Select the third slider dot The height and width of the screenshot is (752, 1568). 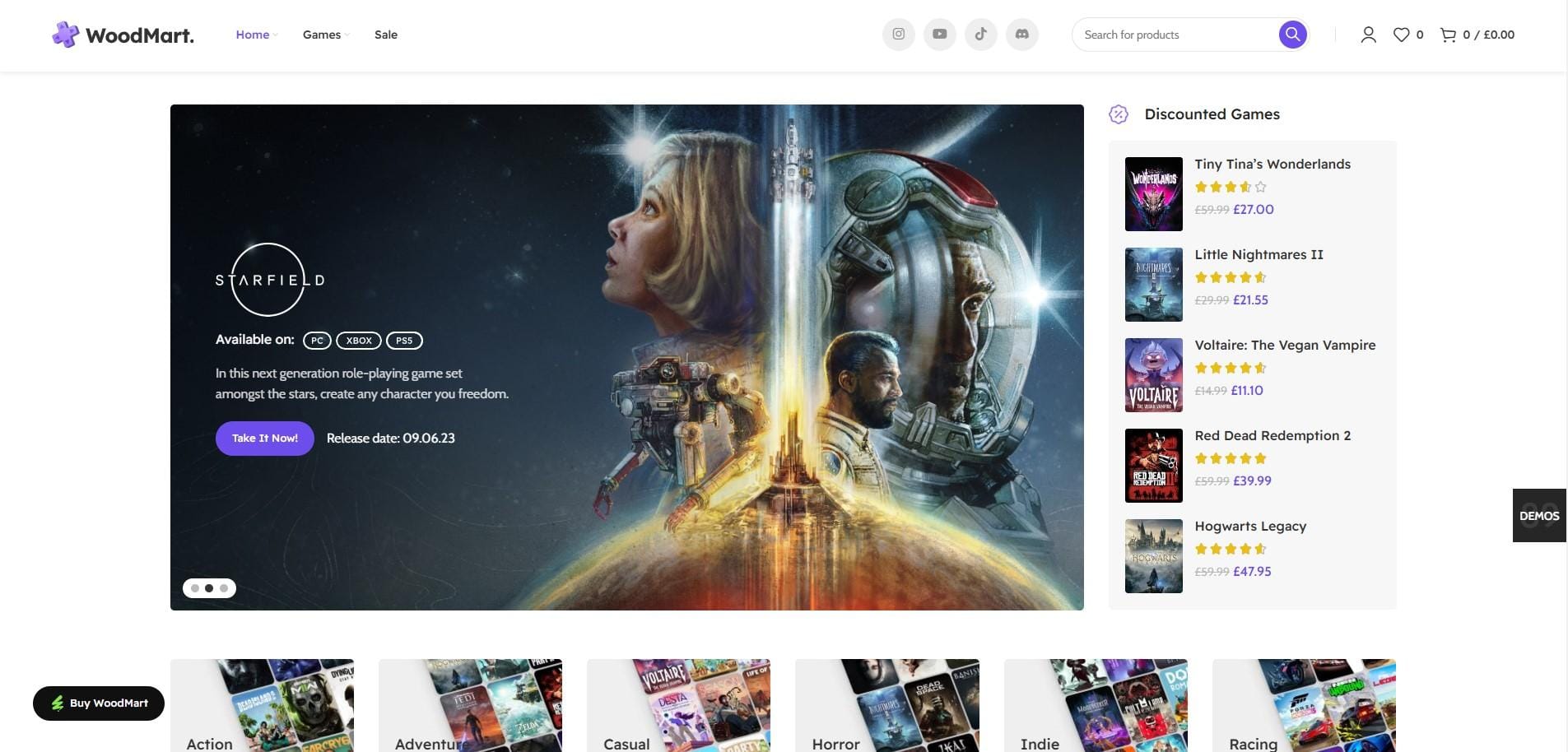[224, 588]
